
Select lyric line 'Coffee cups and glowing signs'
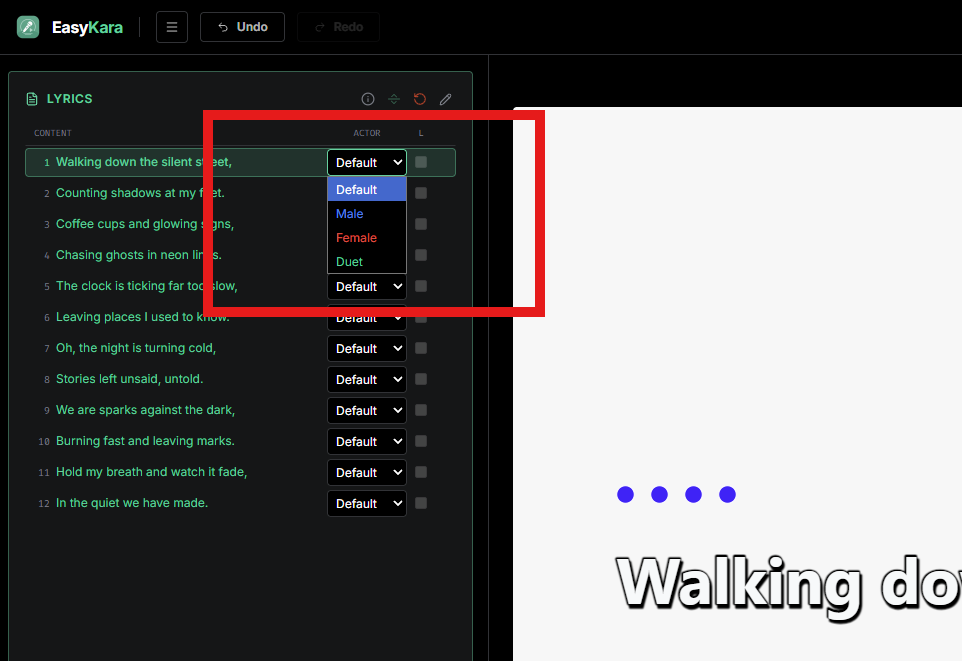(x=145, y=224)
